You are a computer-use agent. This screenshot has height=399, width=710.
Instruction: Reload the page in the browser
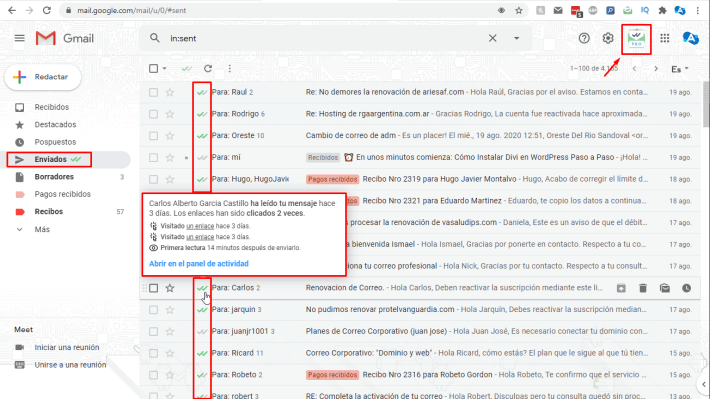[47, 10]
